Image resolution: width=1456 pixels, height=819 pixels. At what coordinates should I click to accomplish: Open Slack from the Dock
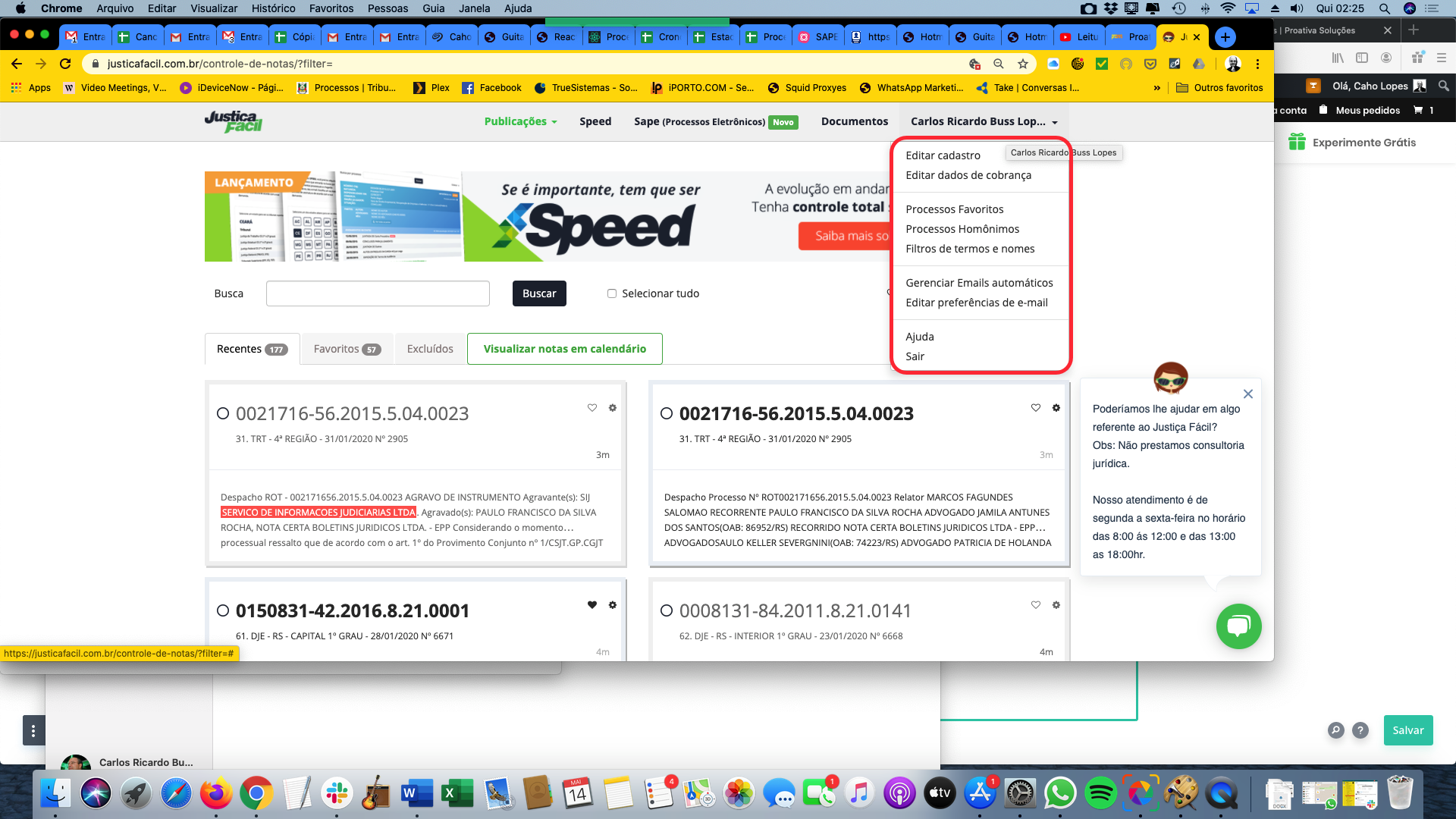[336, 794]
